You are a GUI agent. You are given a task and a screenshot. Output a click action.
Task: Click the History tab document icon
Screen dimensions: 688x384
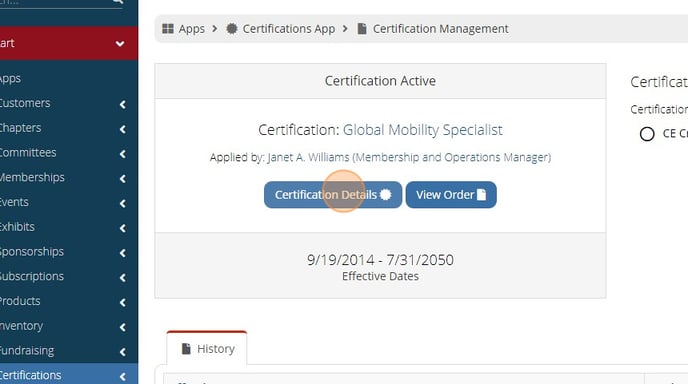186,348
